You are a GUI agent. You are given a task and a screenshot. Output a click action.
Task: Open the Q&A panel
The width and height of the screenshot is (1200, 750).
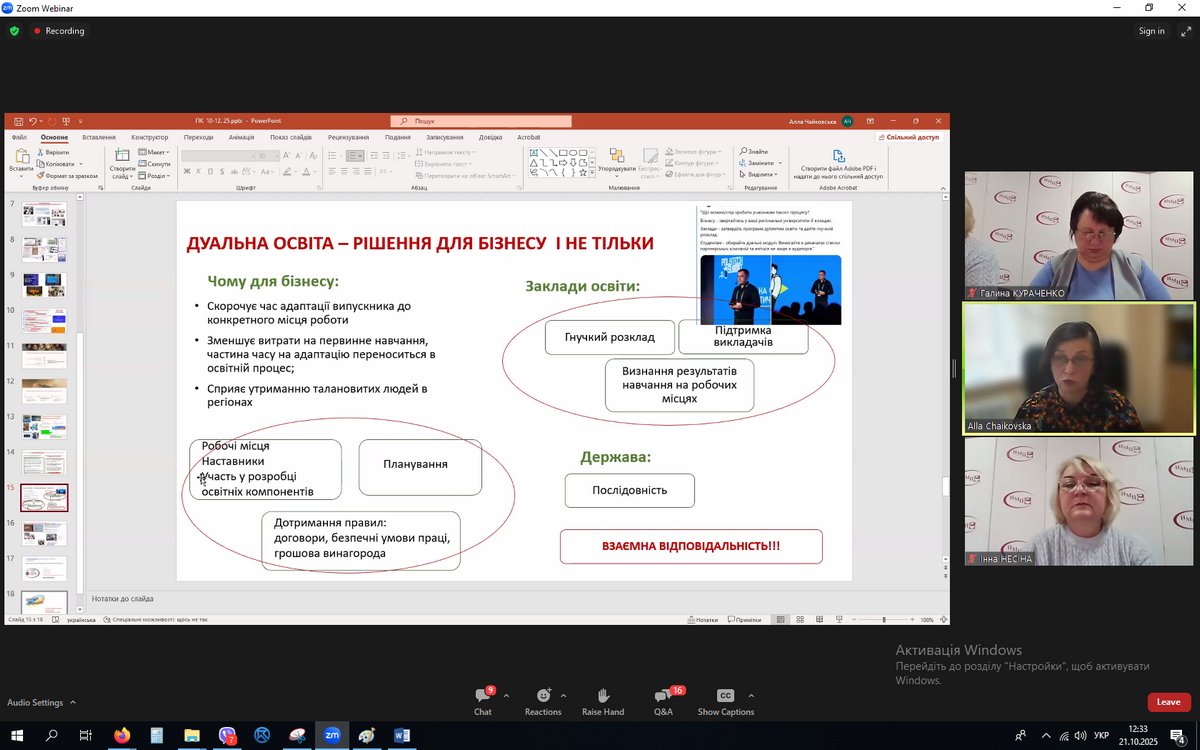pos(663,697)
